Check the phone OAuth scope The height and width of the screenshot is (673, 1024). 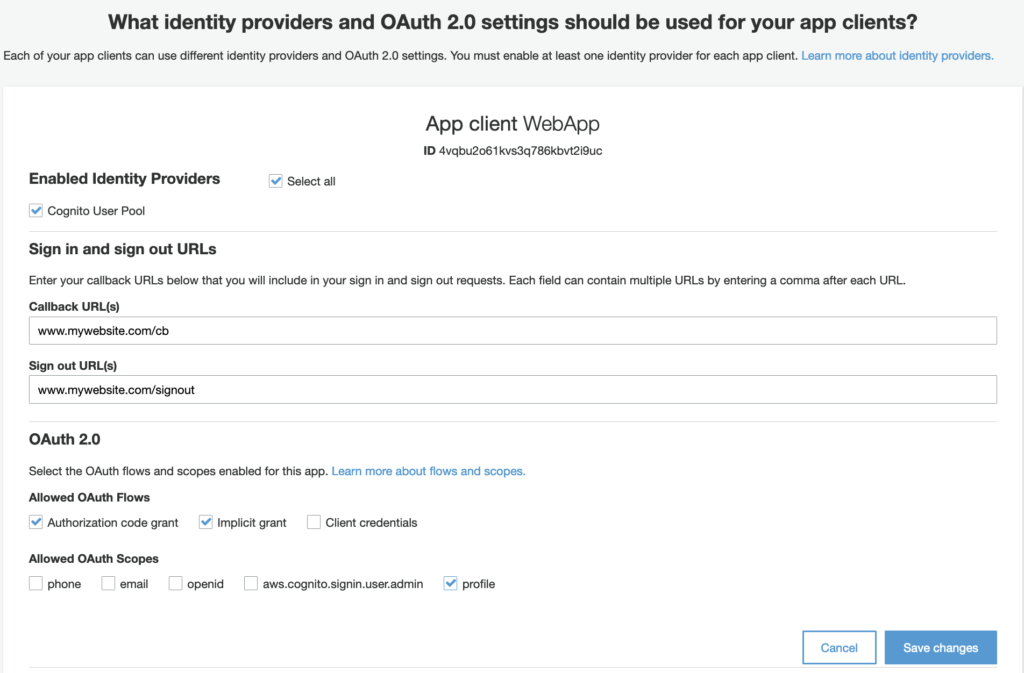point(36,583)
